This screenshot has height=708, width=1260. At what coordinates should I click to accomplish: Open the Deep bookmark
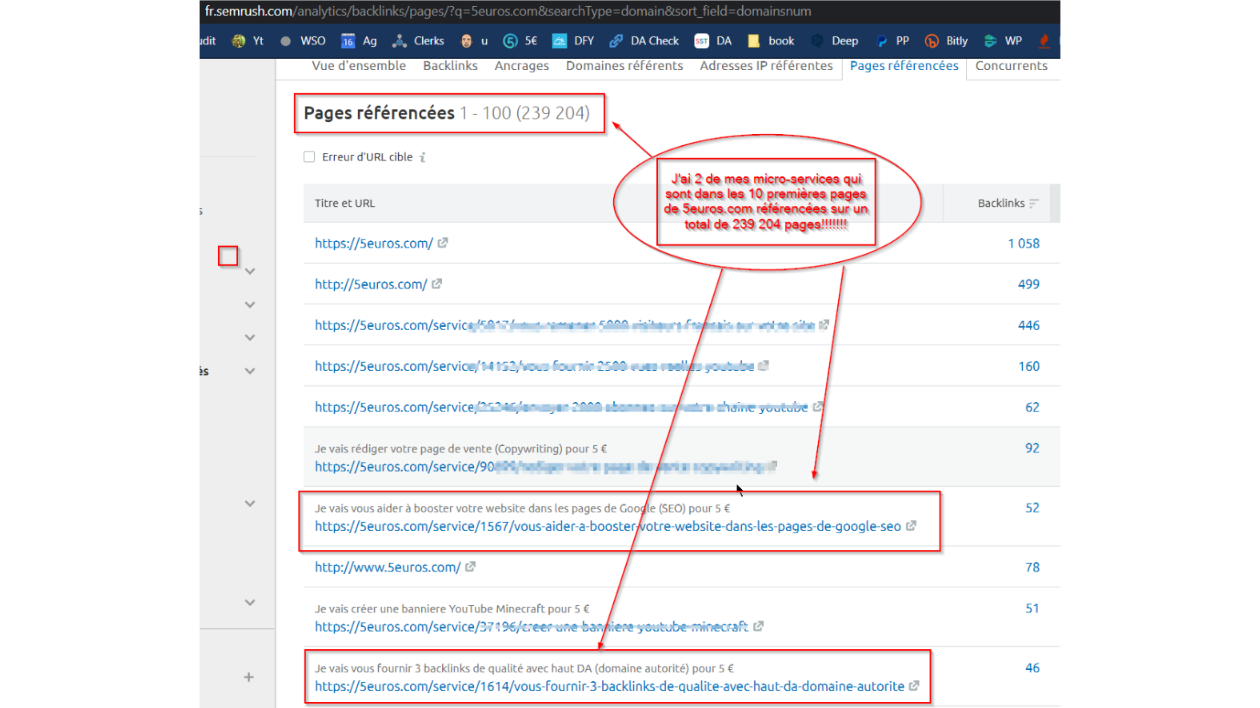point(834,41)
